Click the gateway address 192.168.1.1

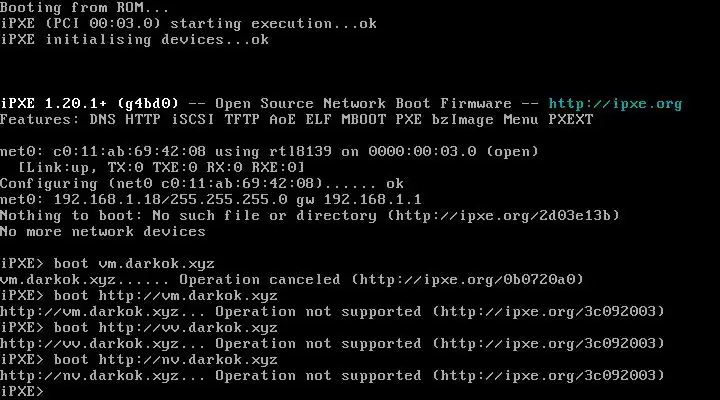(372, 199)
